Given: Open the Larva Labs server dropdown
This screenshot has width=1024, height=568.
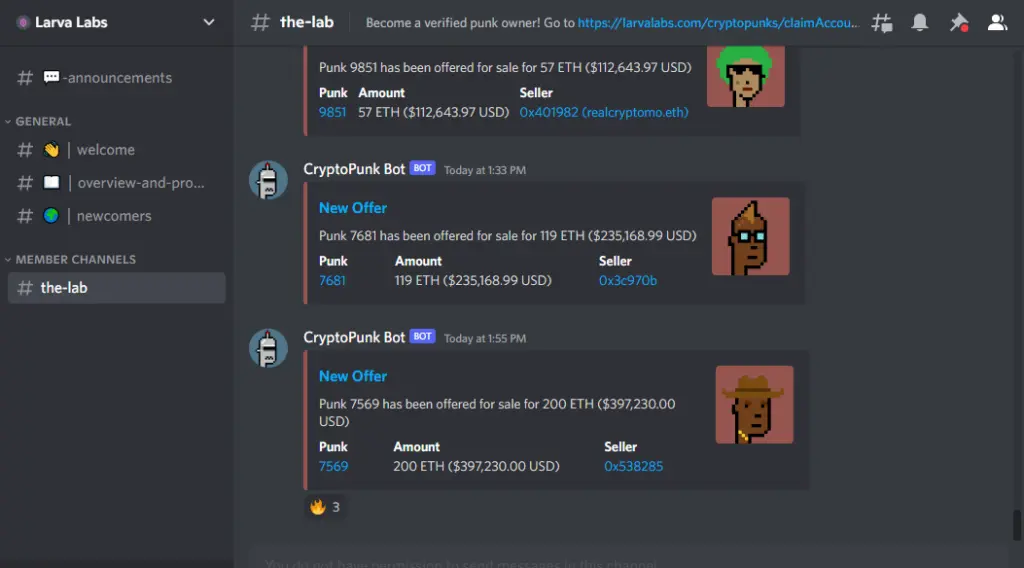Looking at the screenshot, I should click(x=116, y=22).
